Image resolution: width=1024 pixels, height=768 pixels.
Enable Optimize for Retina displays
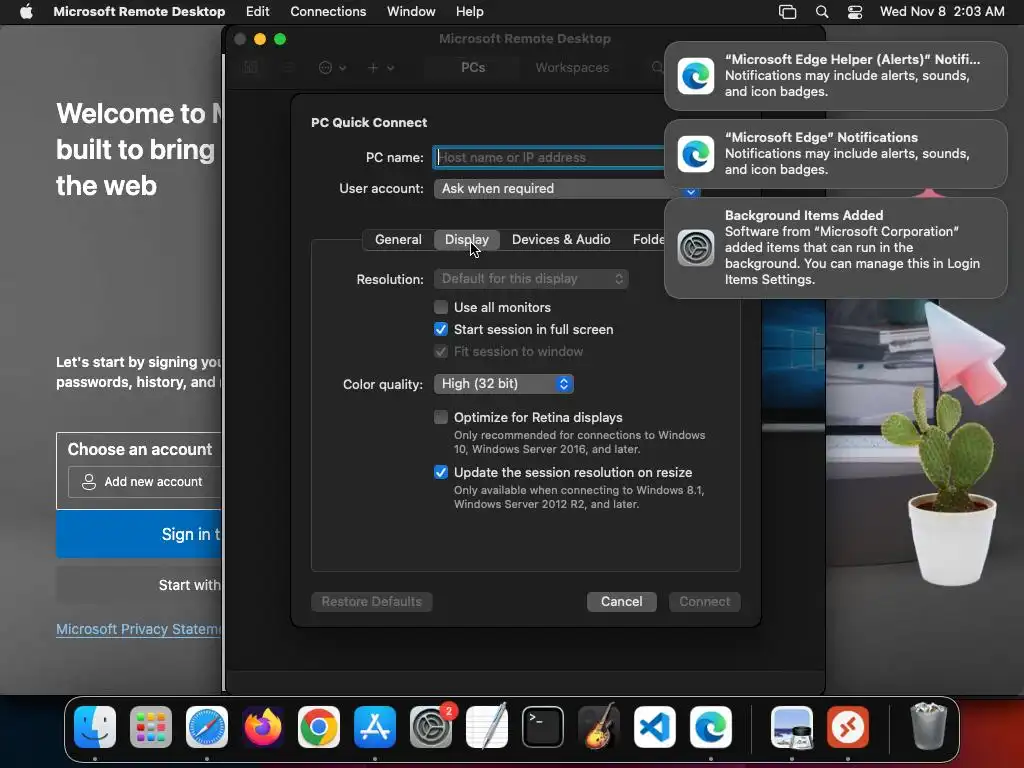441,417
